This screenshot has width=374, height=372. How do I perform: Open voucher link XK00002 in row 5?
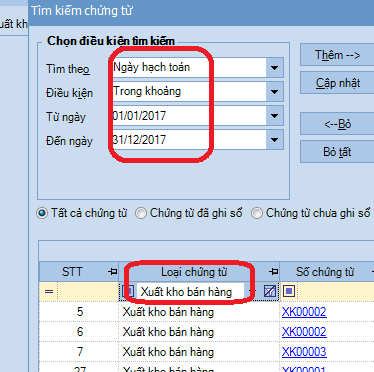pyautogui.click(x=304, y=312)
